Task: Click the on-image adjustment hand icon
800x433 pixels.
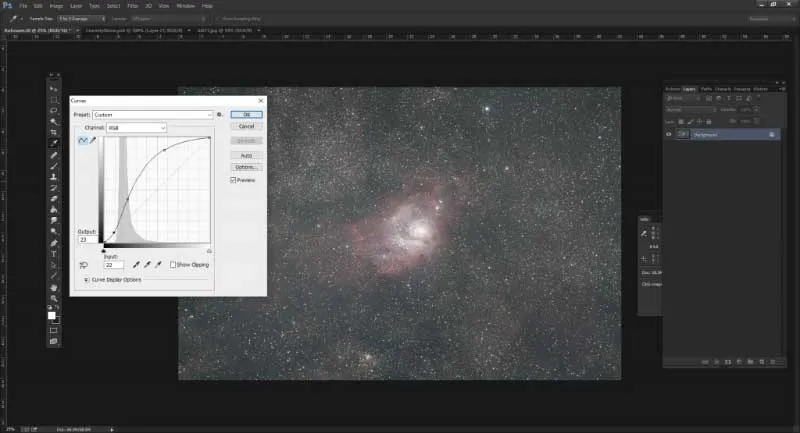Action: [x=84, y=264]
